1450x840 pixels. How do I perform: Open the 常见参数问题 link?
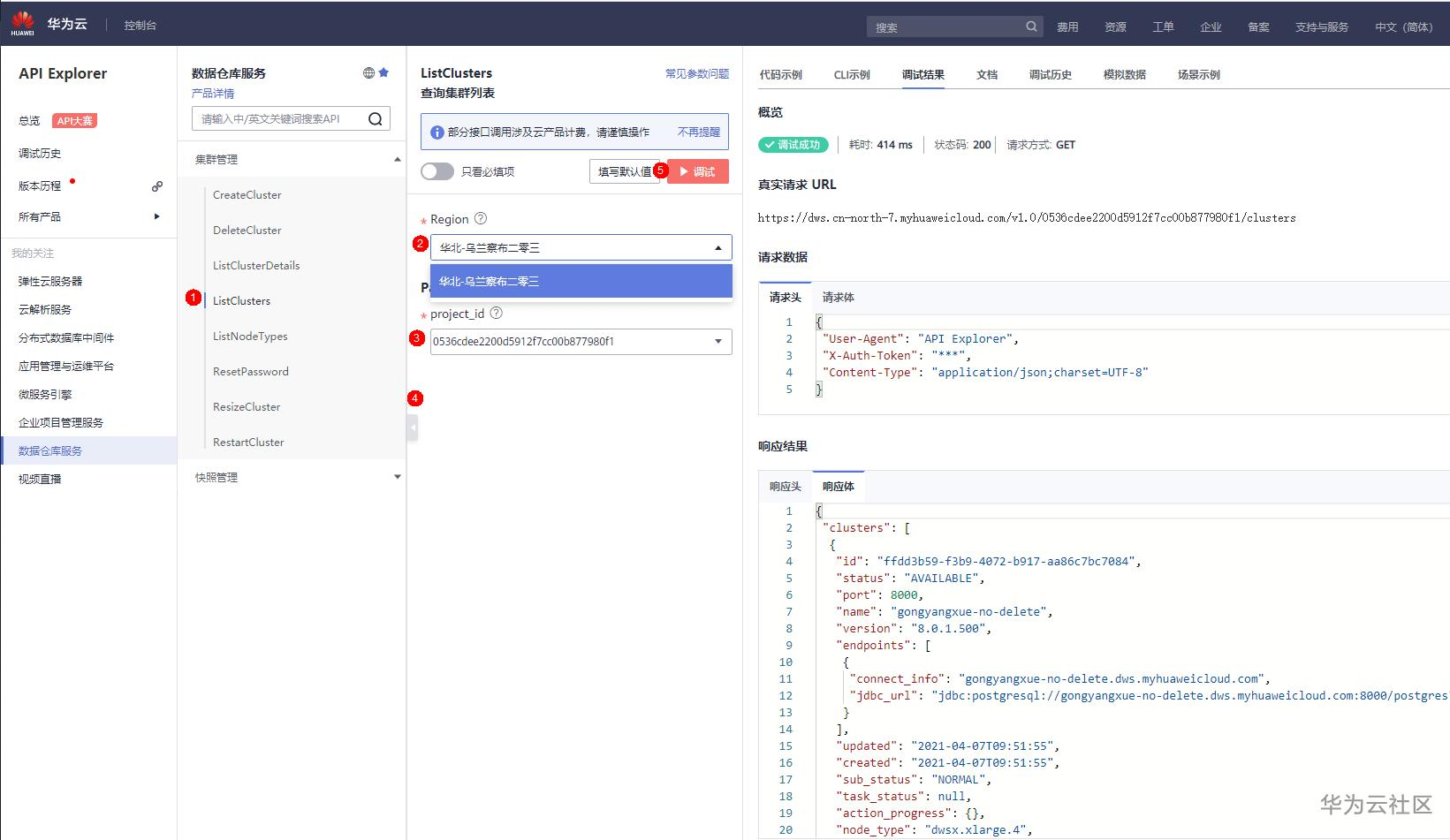697,74
